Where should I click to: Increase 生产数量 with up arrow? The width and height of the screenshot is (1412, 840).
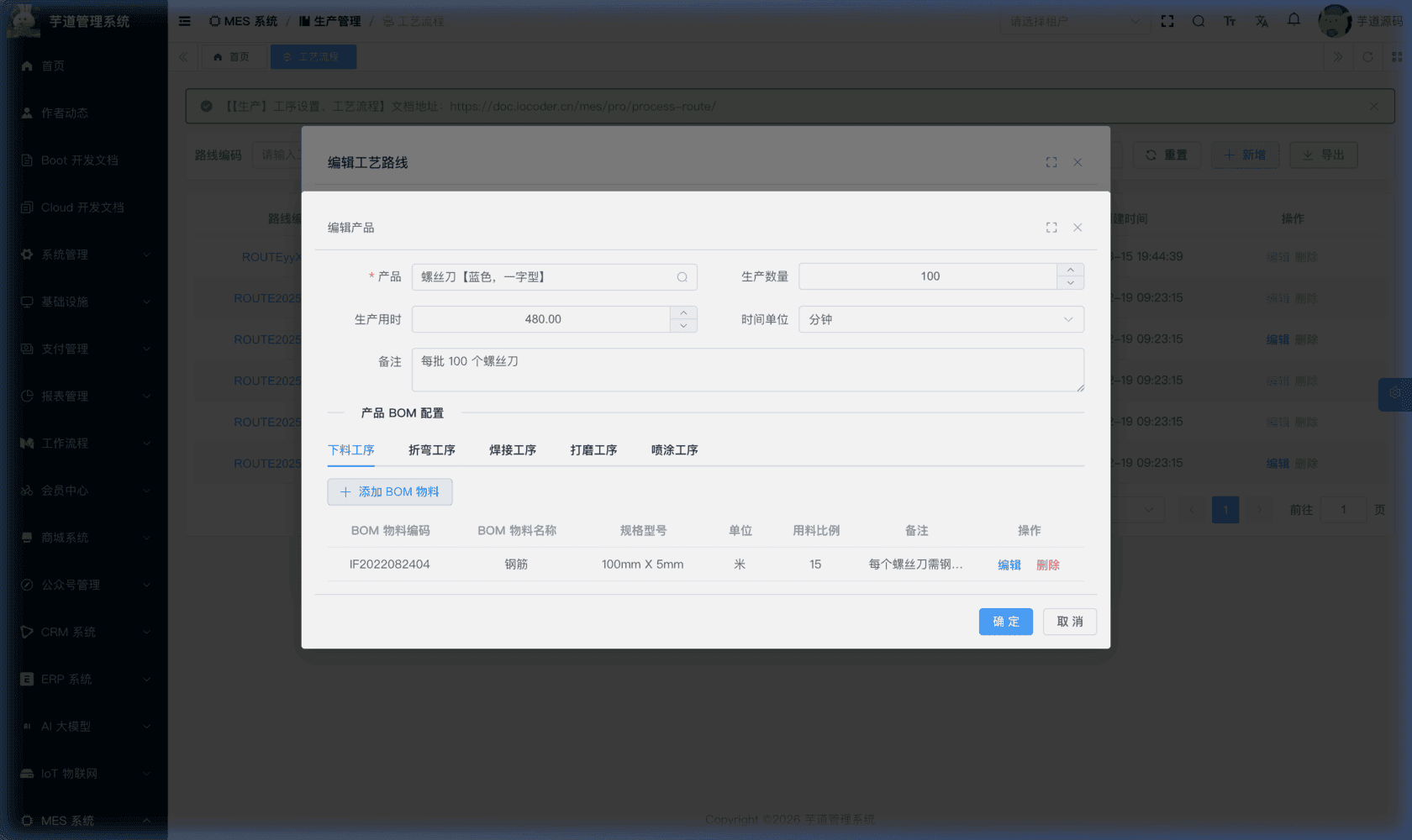1070,270
